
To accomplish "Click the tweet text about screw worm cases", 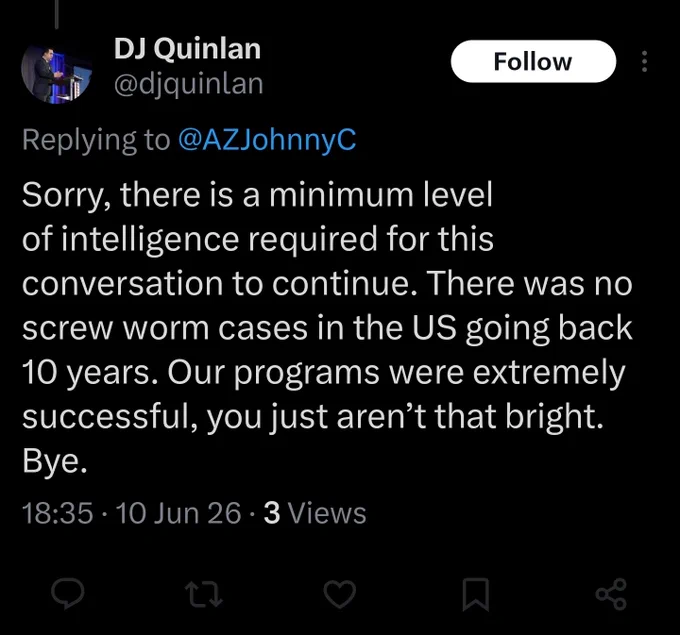I will pyautogui.click(x=327, y=327).
